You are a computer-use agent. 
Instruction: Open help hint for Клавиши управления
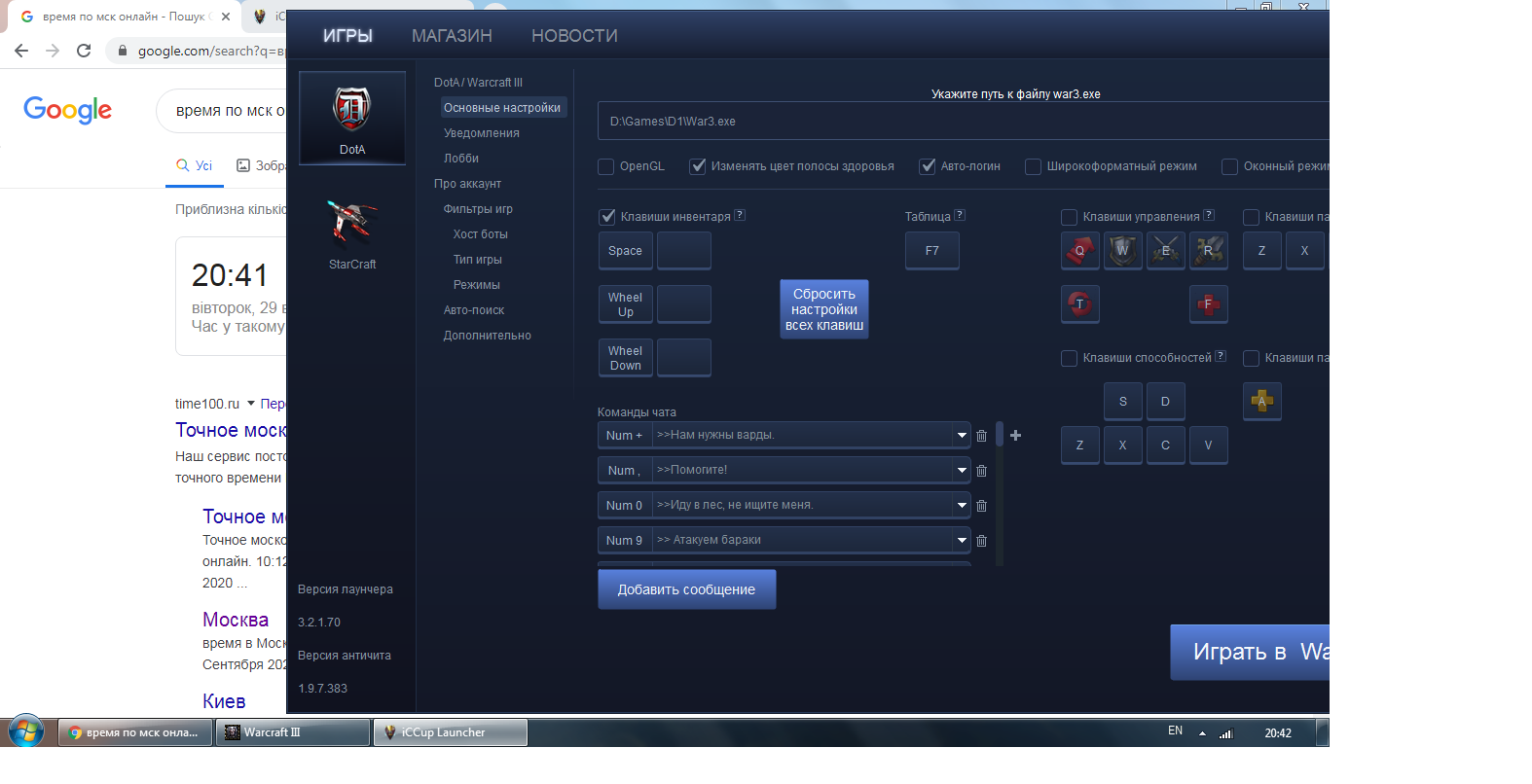pyautogui.click(x=1209, y=215)
